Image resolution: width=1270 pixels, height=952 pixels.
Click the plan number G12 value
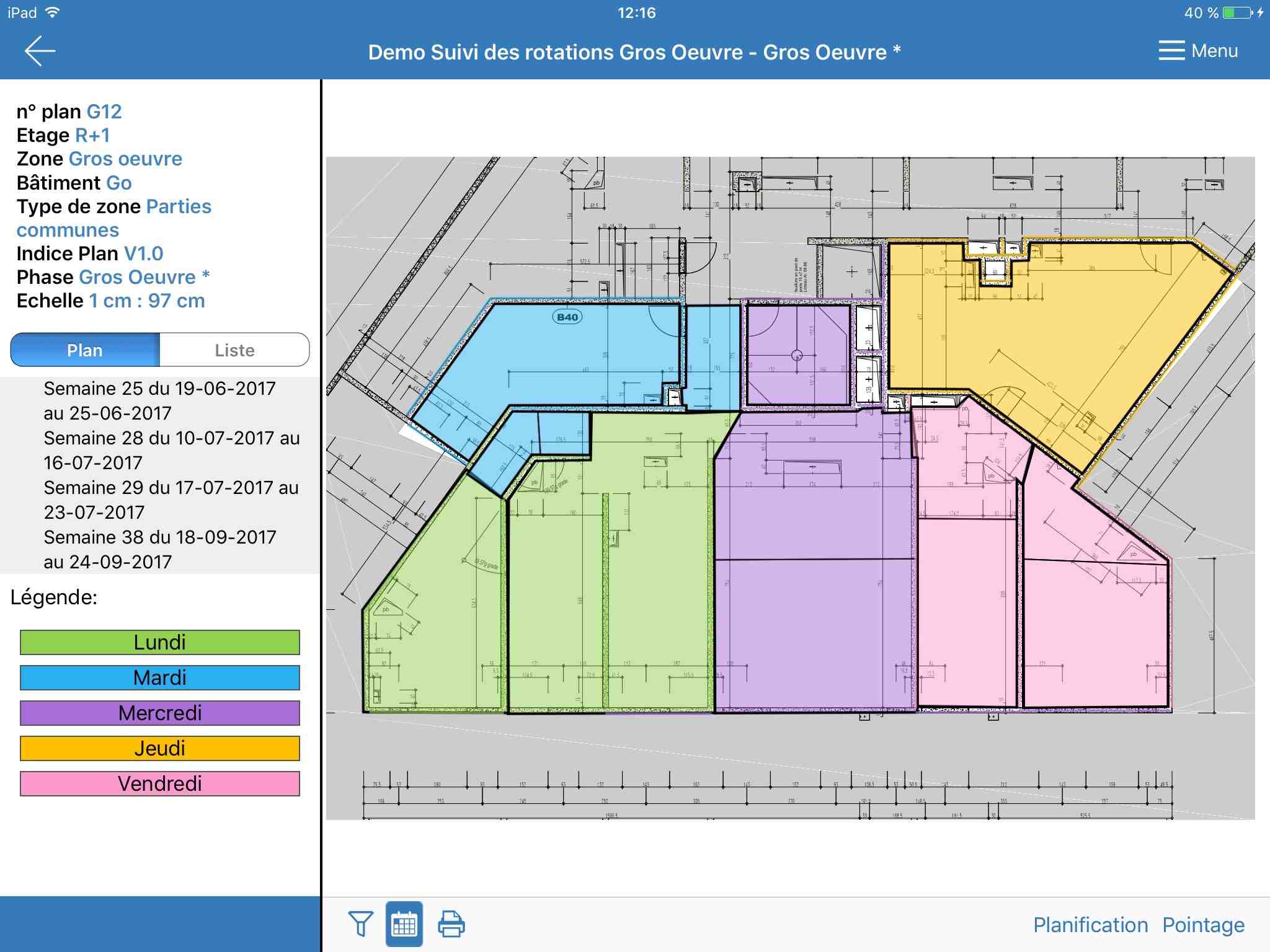(104, 112)
